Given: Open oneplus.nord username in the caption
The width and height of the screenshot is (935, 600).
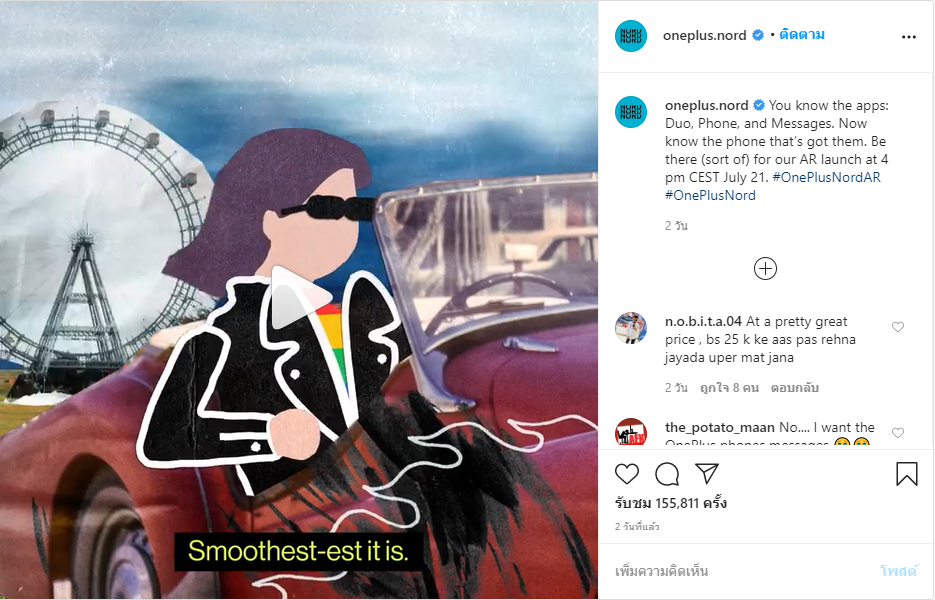Looking at the screenshot, I should click(x=707, y=105).
